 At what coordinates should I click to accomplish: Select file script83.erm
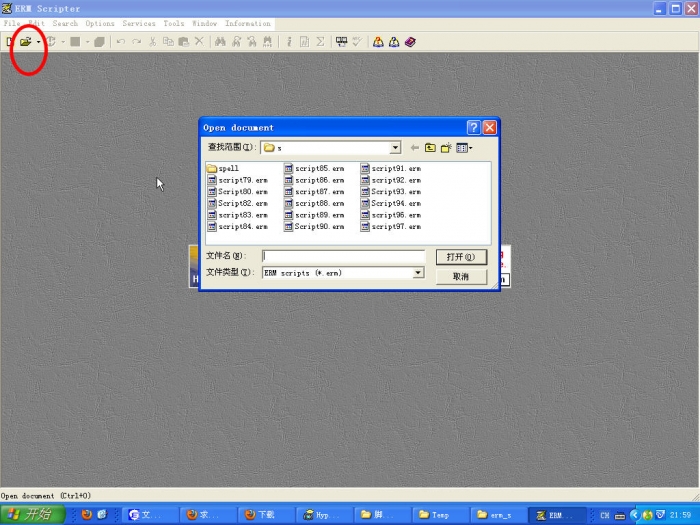click(x=238, y=215)
